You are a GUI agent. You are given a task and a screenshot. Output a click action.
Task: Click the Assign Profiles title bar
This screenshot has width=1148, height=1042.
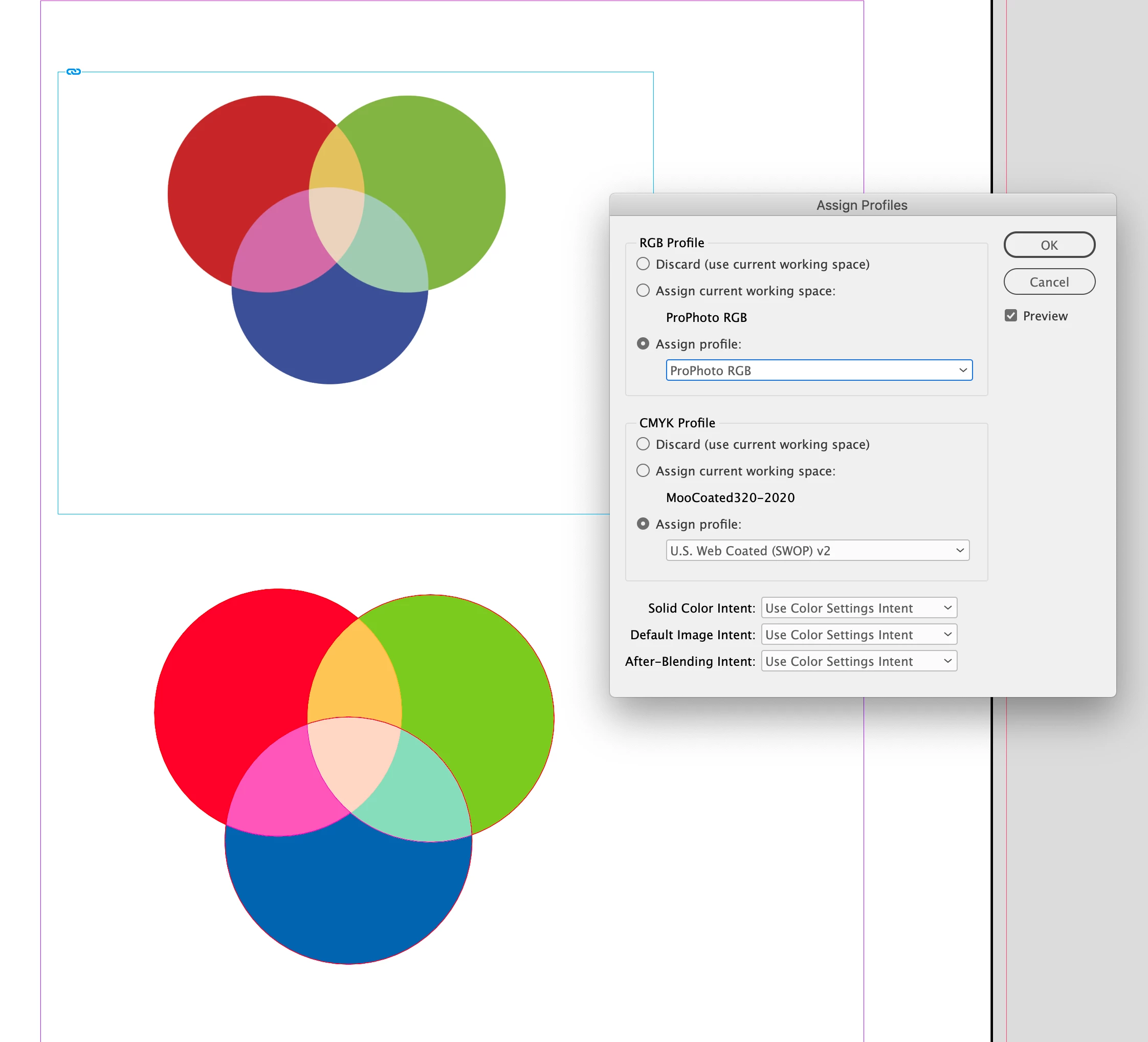pyautogui.click(x=862, y=205)
